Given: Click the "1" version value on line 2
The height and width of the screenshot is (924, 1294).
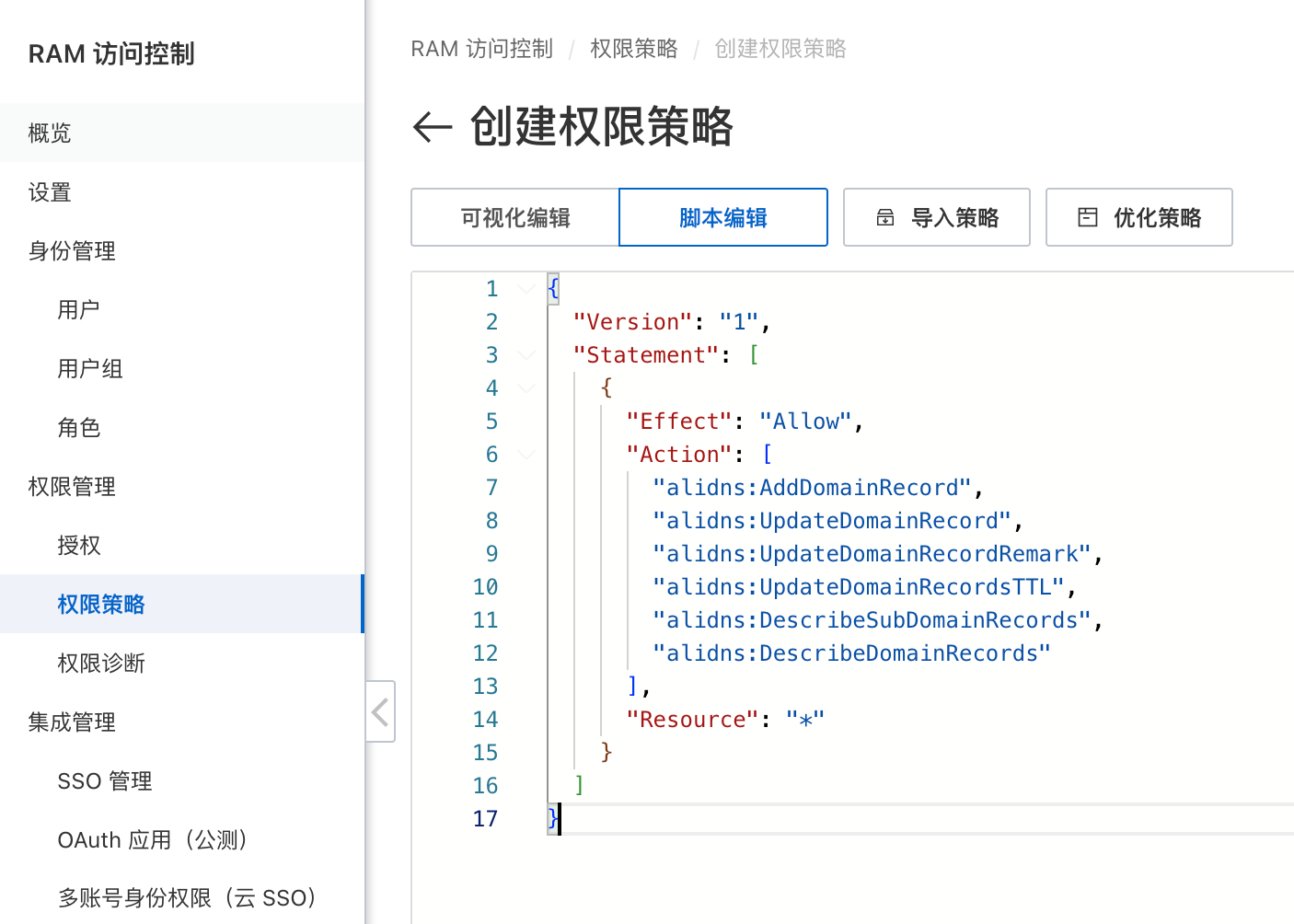Looking at the screenshot, I should click(739, 322).
